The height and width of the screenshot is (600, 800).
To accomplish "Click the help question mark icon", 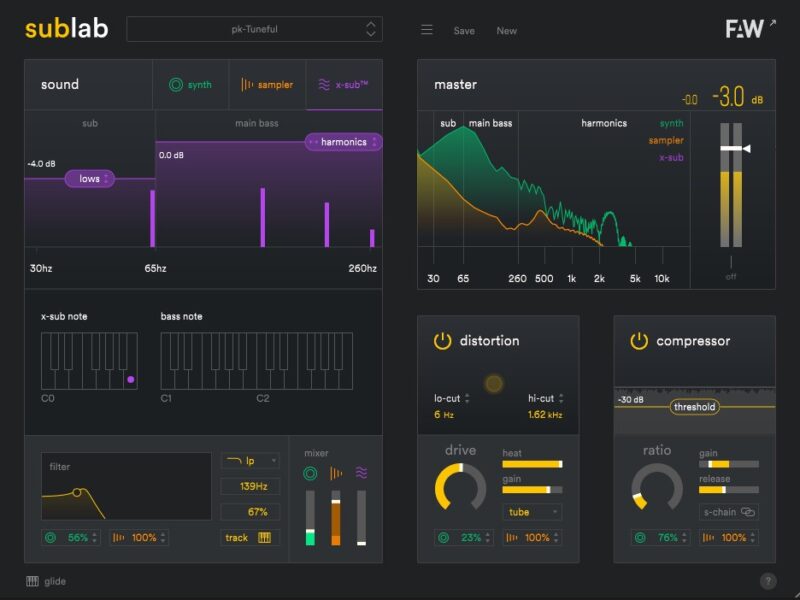I will (767, 581).
